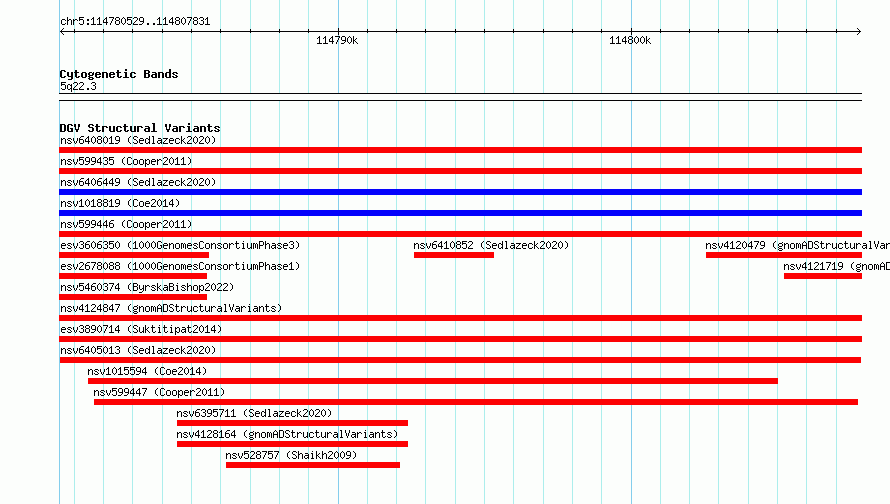Click the 114800k ruler position
890x504 pixels.
pyautogui.click(x=630, y=40)
